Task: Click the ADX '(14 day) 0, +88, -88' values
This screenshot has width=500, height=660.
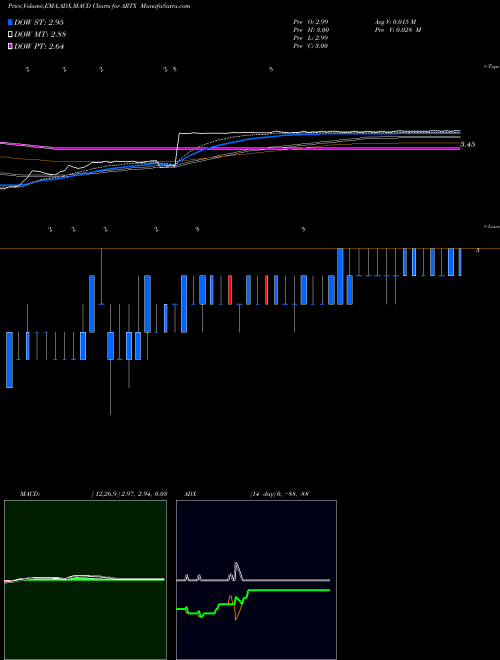Action: (x=279, y=494)
